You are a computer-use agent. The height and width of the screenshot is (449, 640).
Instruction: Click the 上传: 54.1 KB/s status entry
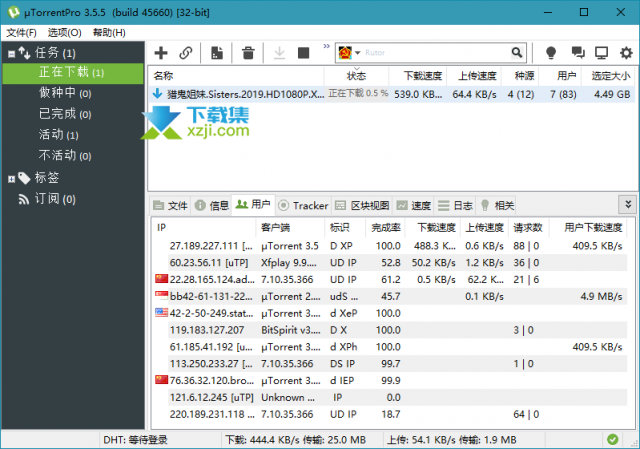click(x=451, y=440)
